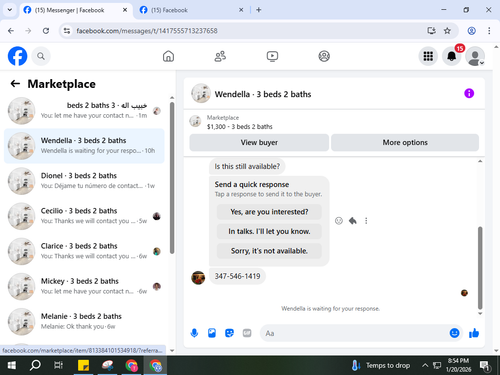Open the Clarice conversation in the list
500x375 pixels.
click(x=84, y=251)
